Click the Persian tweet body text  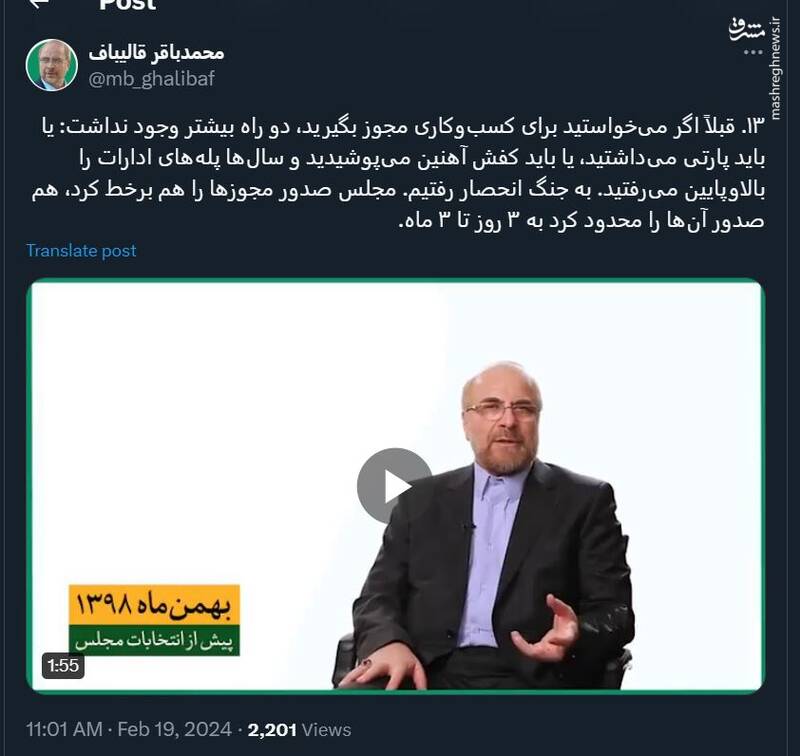398,173
